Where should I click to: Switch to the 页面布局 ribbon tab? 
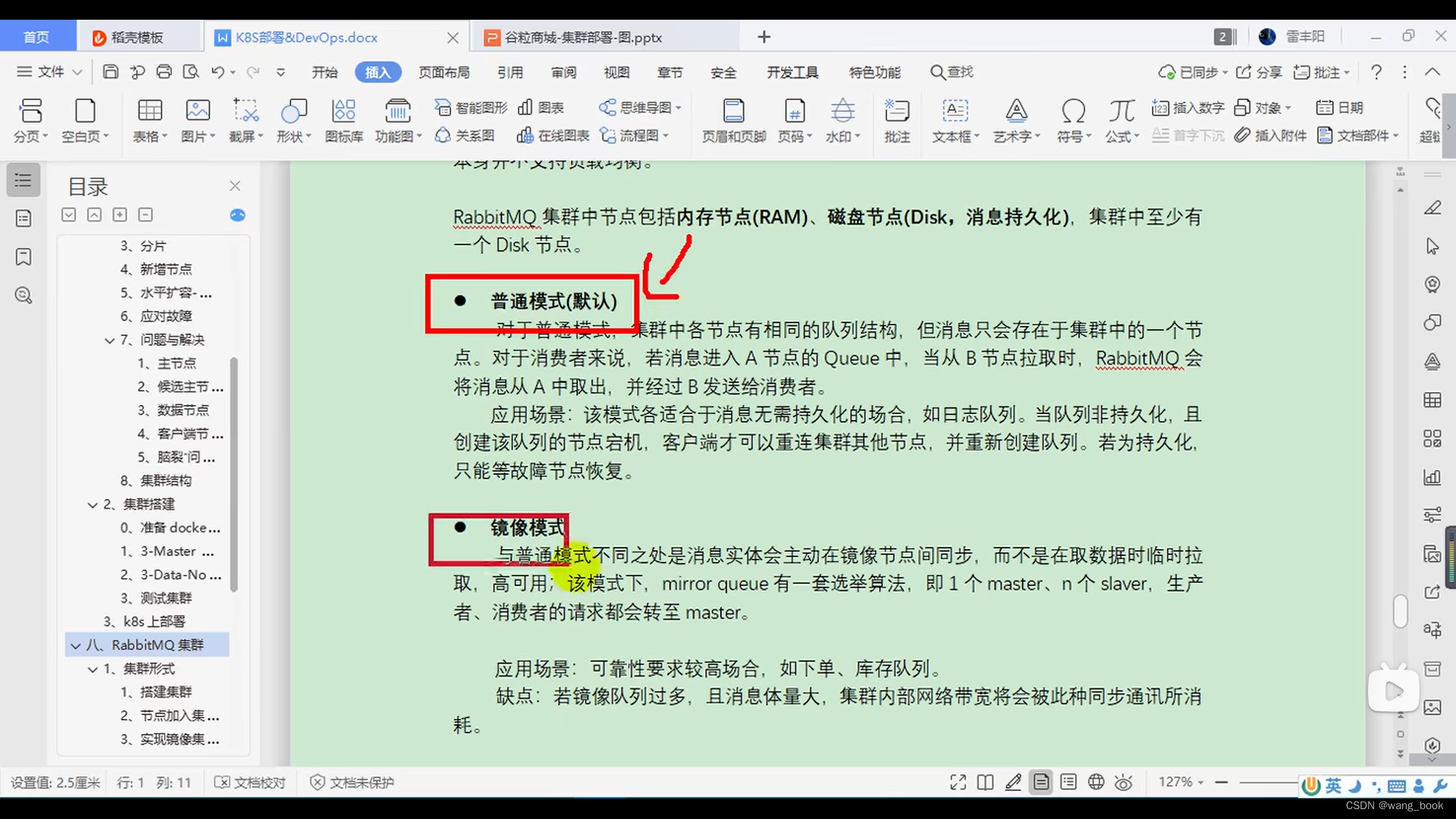pos(444,72)
